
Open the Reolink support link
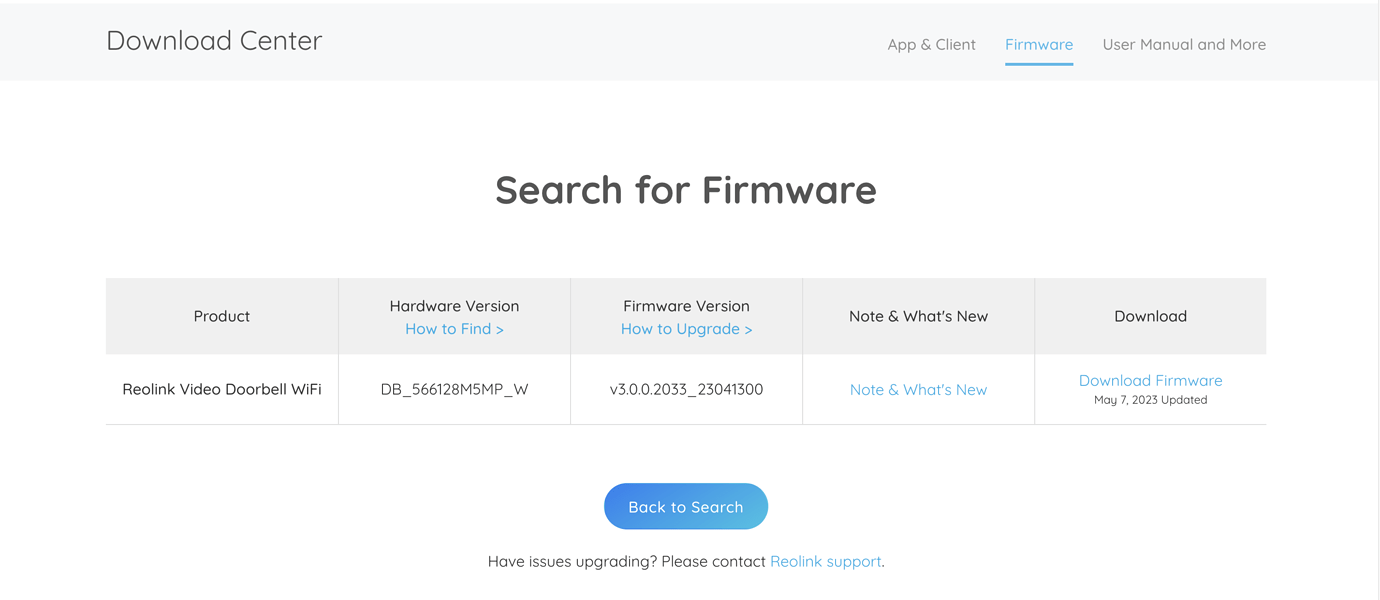(826, 561)
